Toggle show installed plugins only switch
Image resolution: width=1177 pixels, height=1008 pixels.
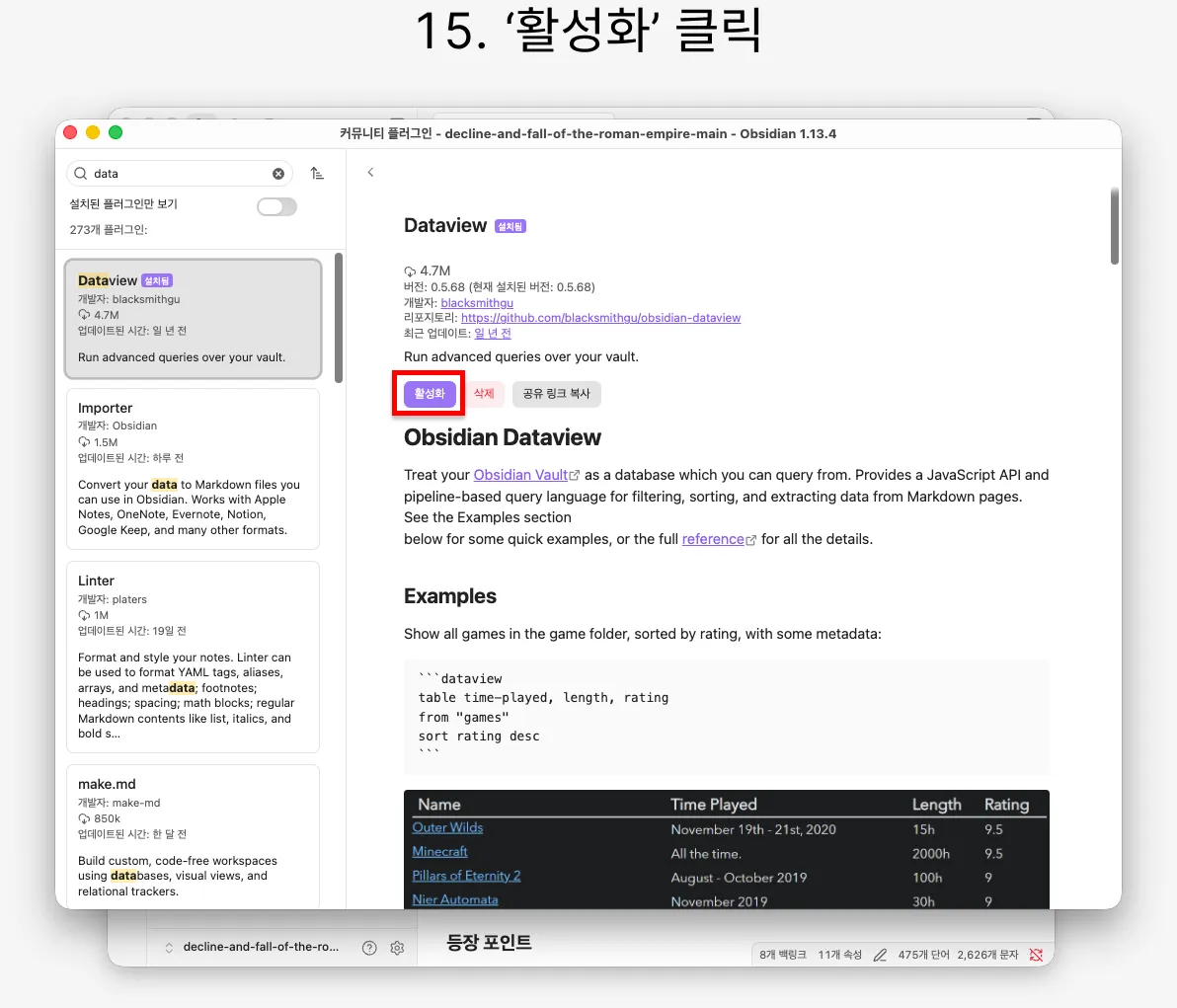click(277, 206)
